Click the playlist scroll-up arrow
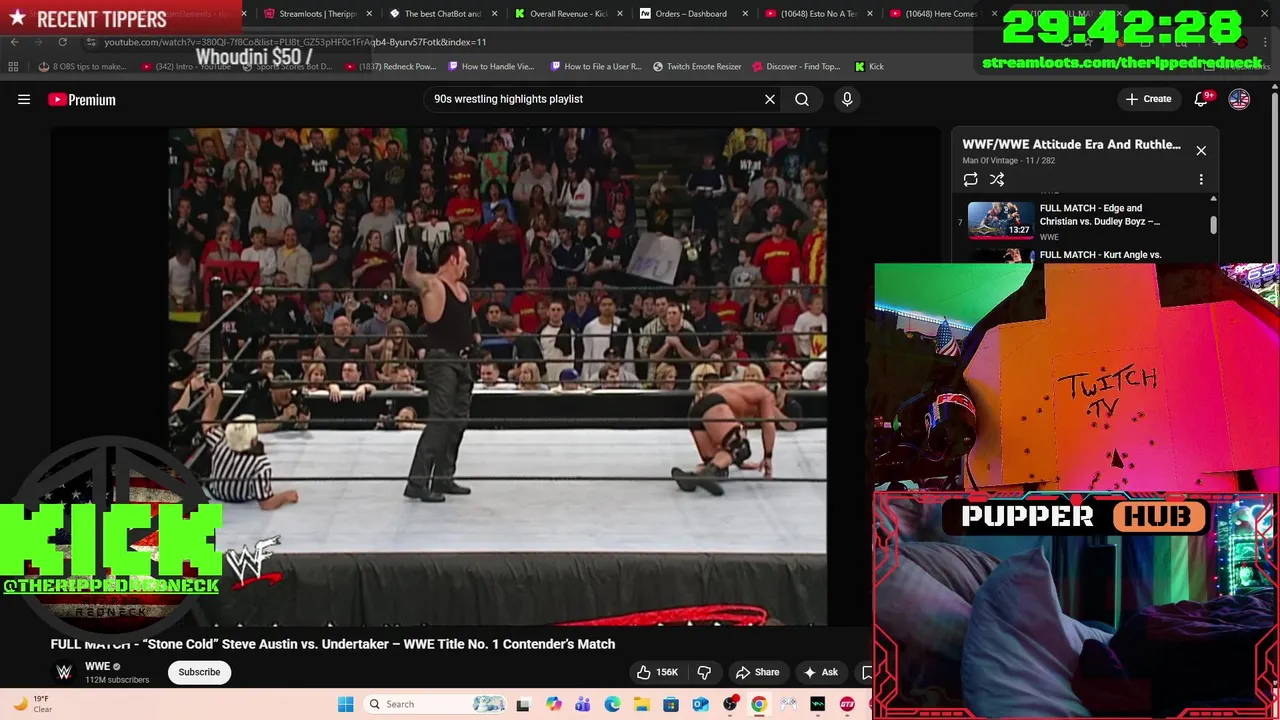 [1213, 199]
